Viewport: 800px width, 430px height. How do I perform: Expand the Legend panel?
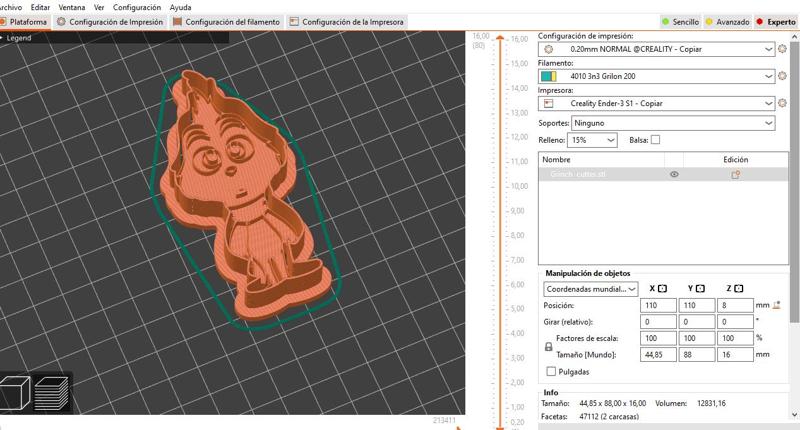[x=16, y=38]
